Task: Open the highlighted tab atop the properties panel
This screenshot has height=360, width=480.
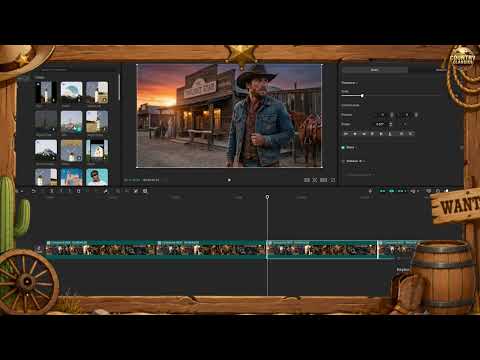Action: tap(375, 70)
